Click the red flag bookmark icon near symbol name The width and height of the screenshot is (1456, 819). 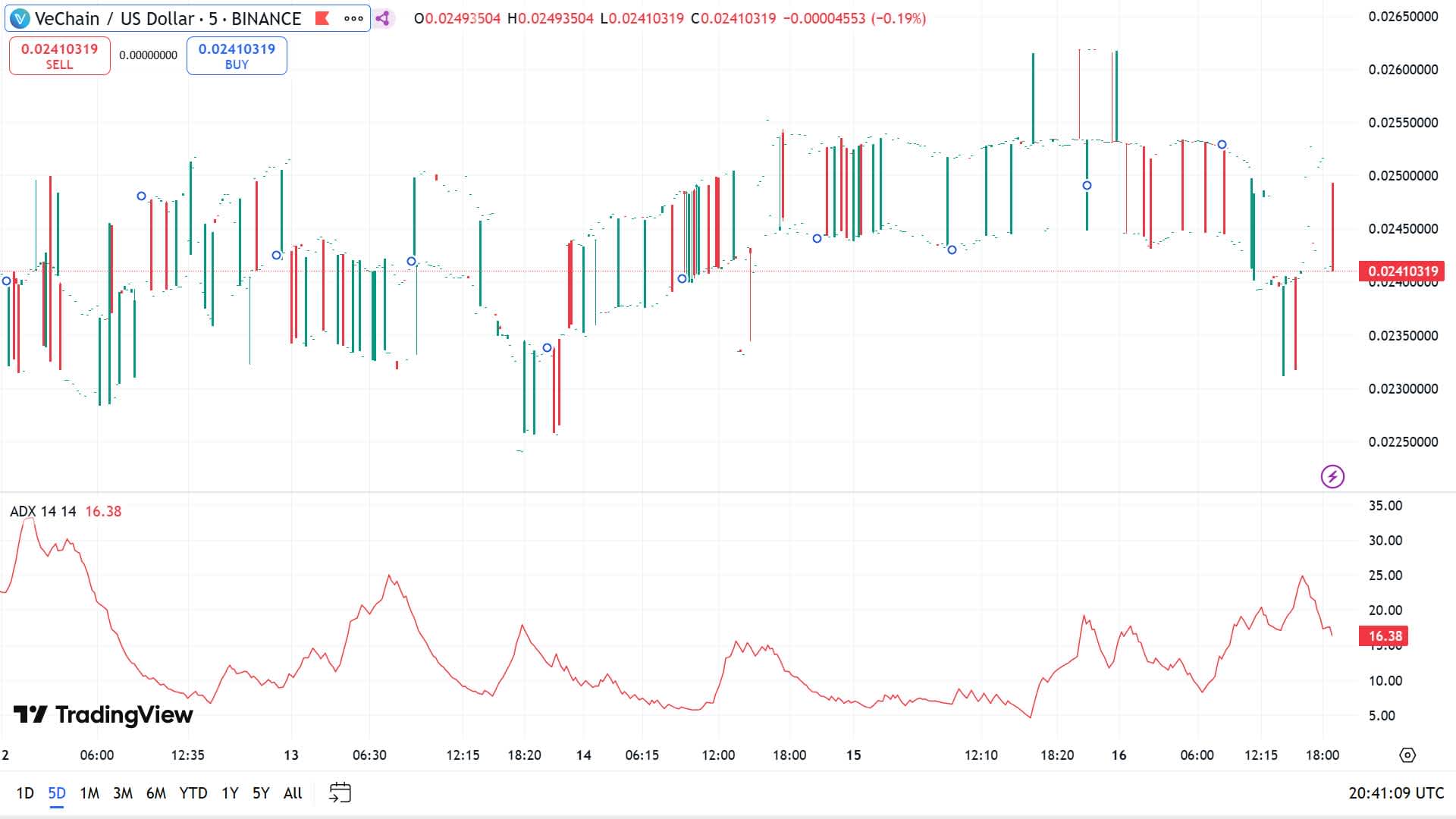pos(322,19)
